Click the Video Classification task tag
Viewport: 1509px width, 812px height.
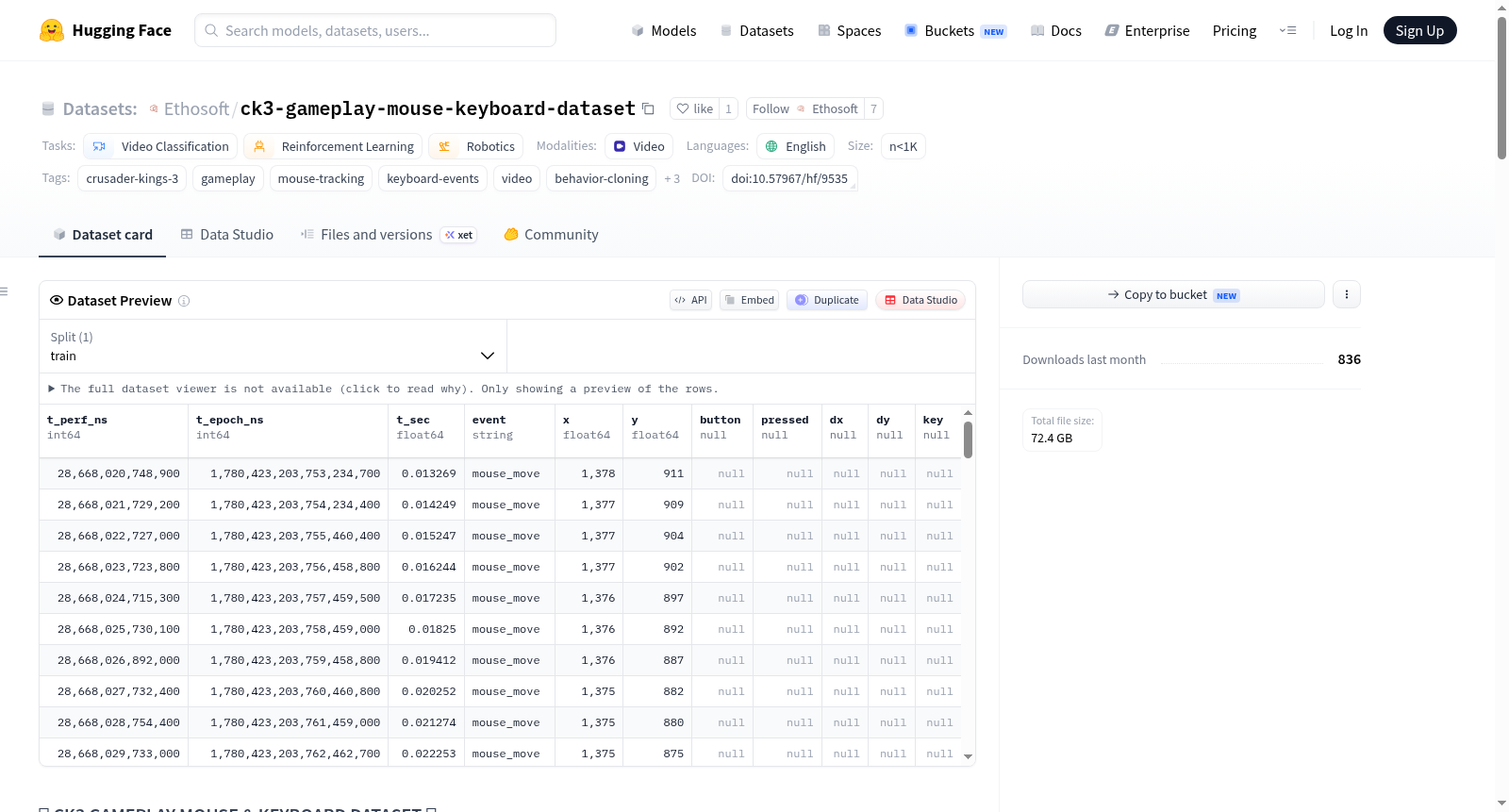coord(160,146)
